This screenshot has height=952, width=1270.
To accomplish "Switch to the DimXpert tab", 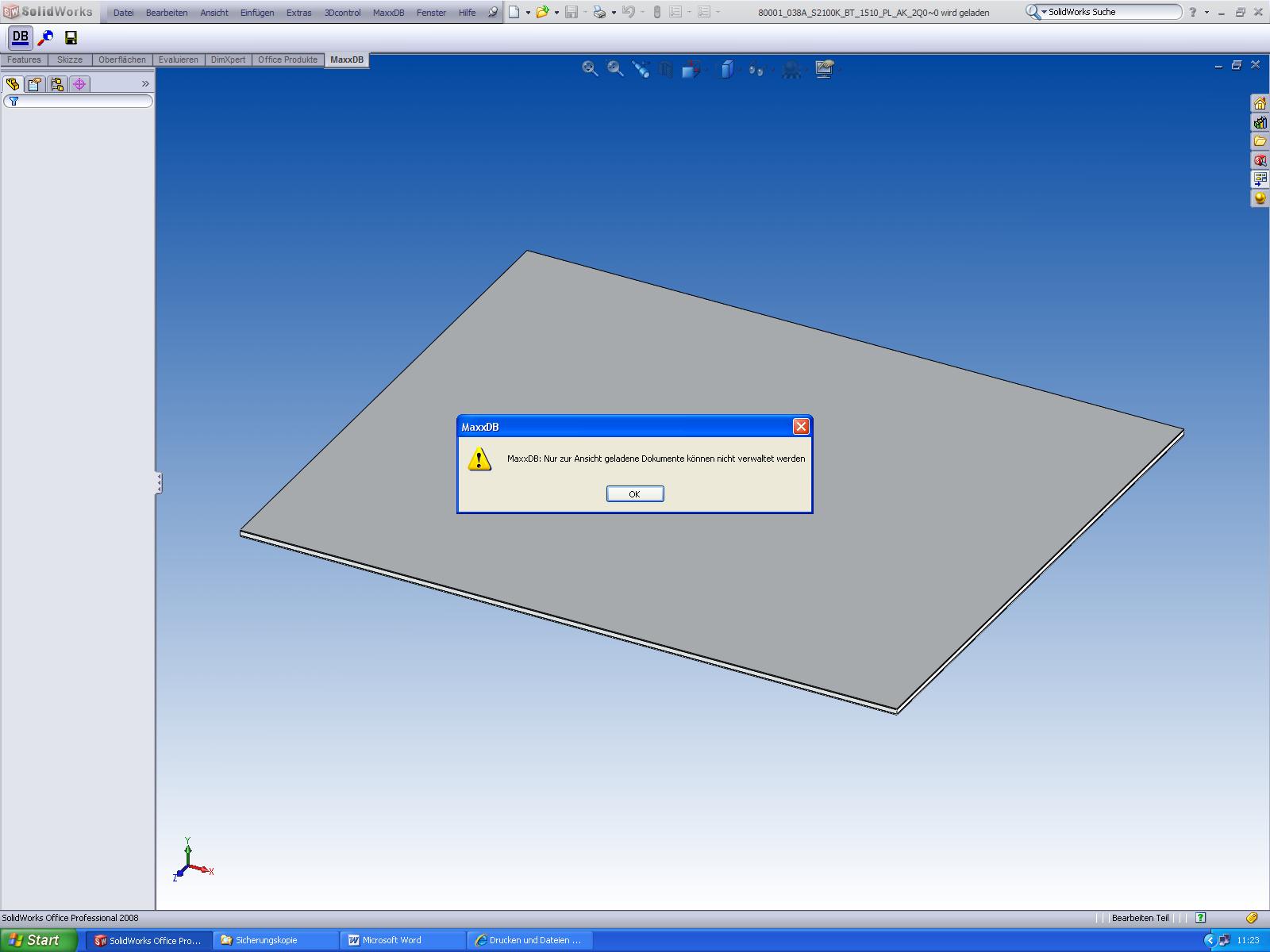I will [x=229, y=59].
